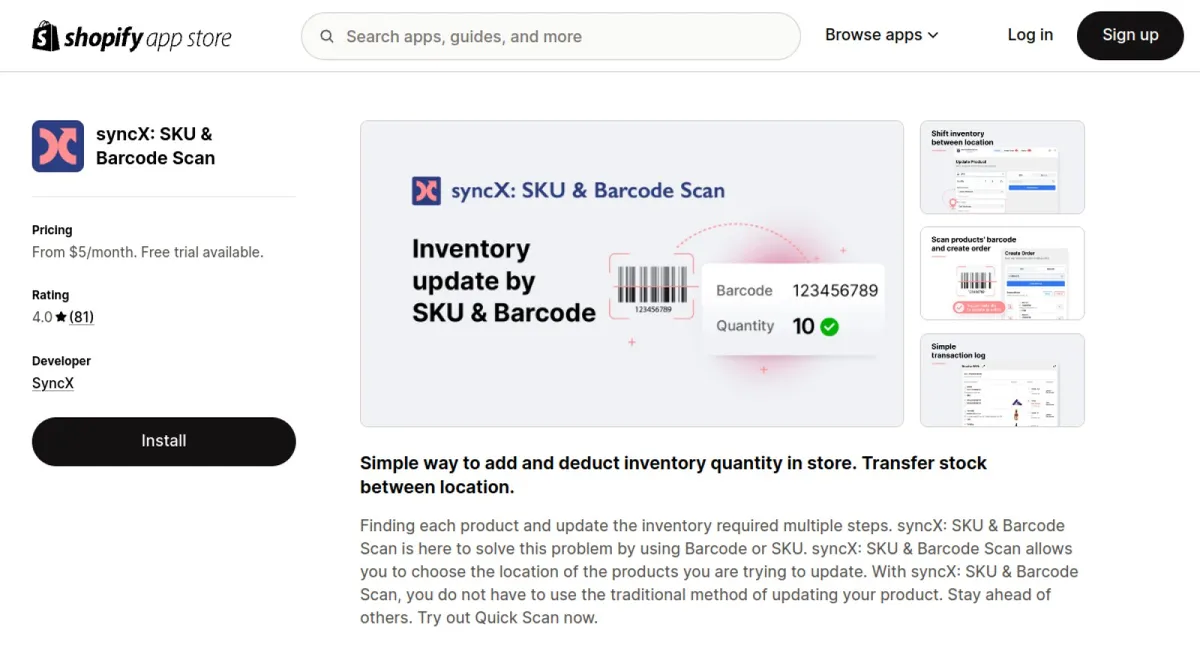Select the syncX app icon
The width and height of the screenshot is (1200, 650).
57,144
